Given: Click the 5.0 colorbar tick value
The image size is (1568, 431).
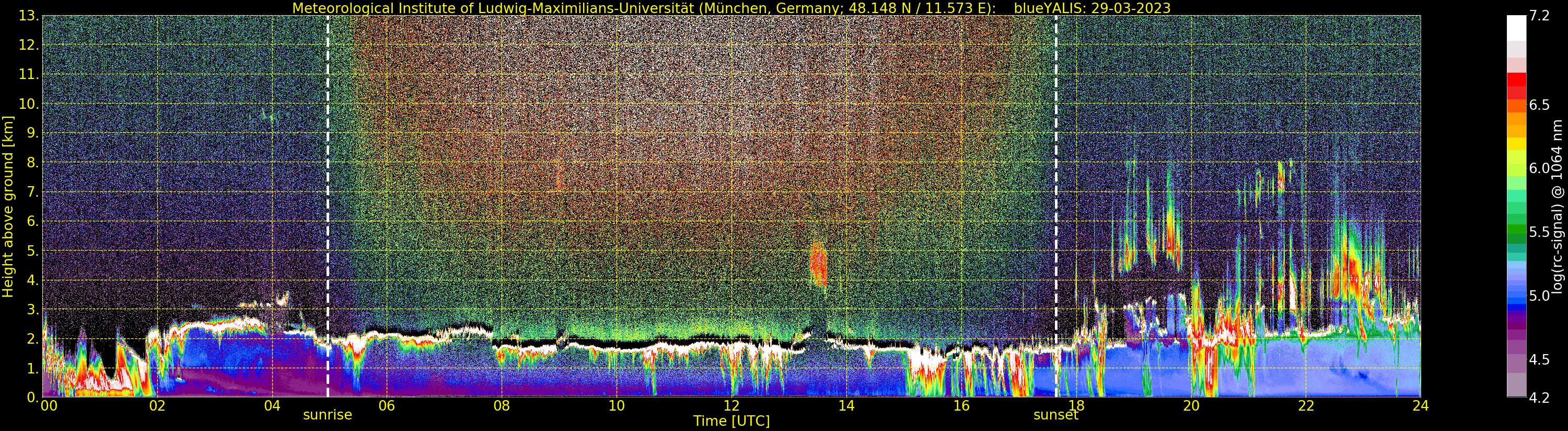Looking at the screenshot, I should (x=1539, y=296).
